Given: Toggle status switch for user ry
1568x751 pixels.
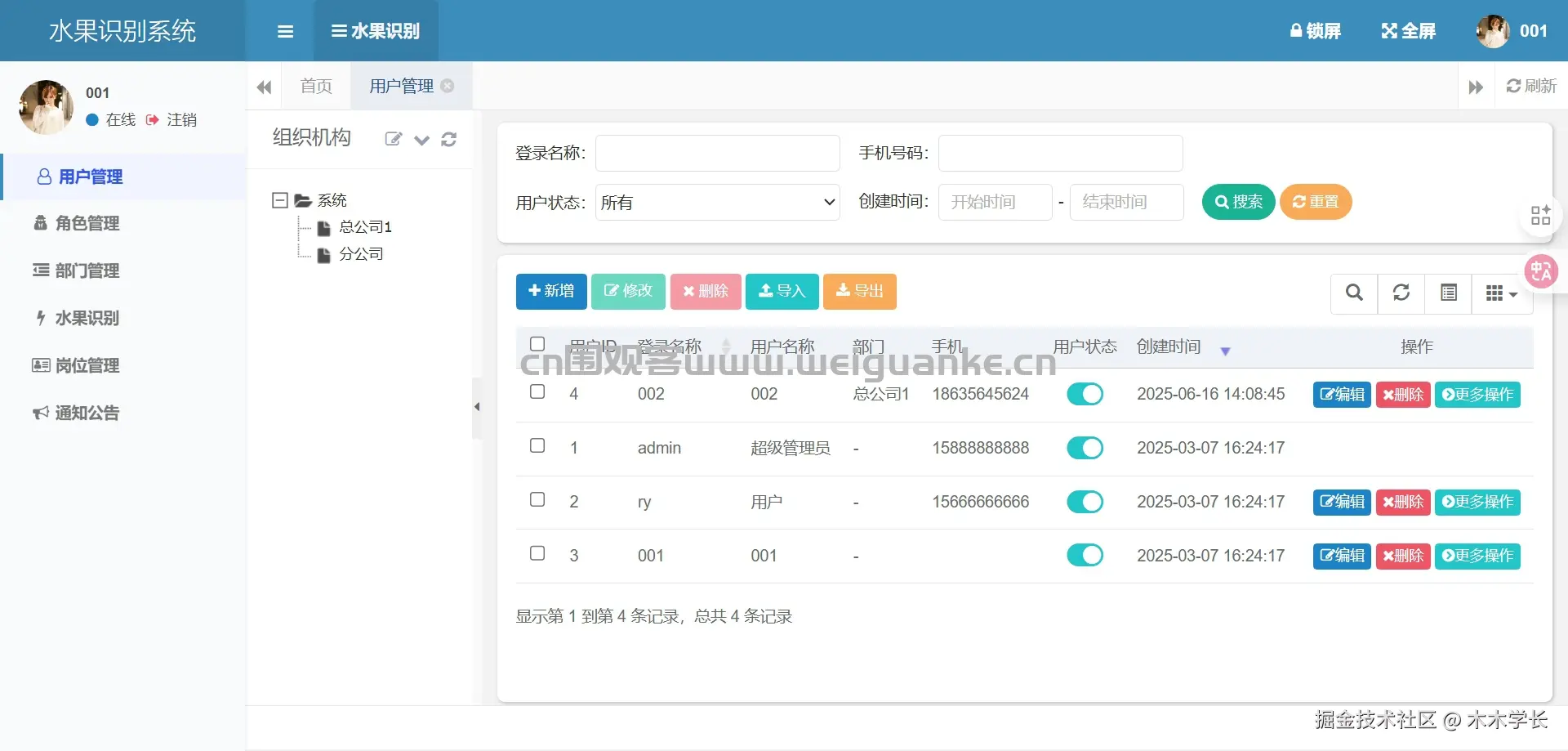Looking at the screenshot, I should (x=1085, y=502).
